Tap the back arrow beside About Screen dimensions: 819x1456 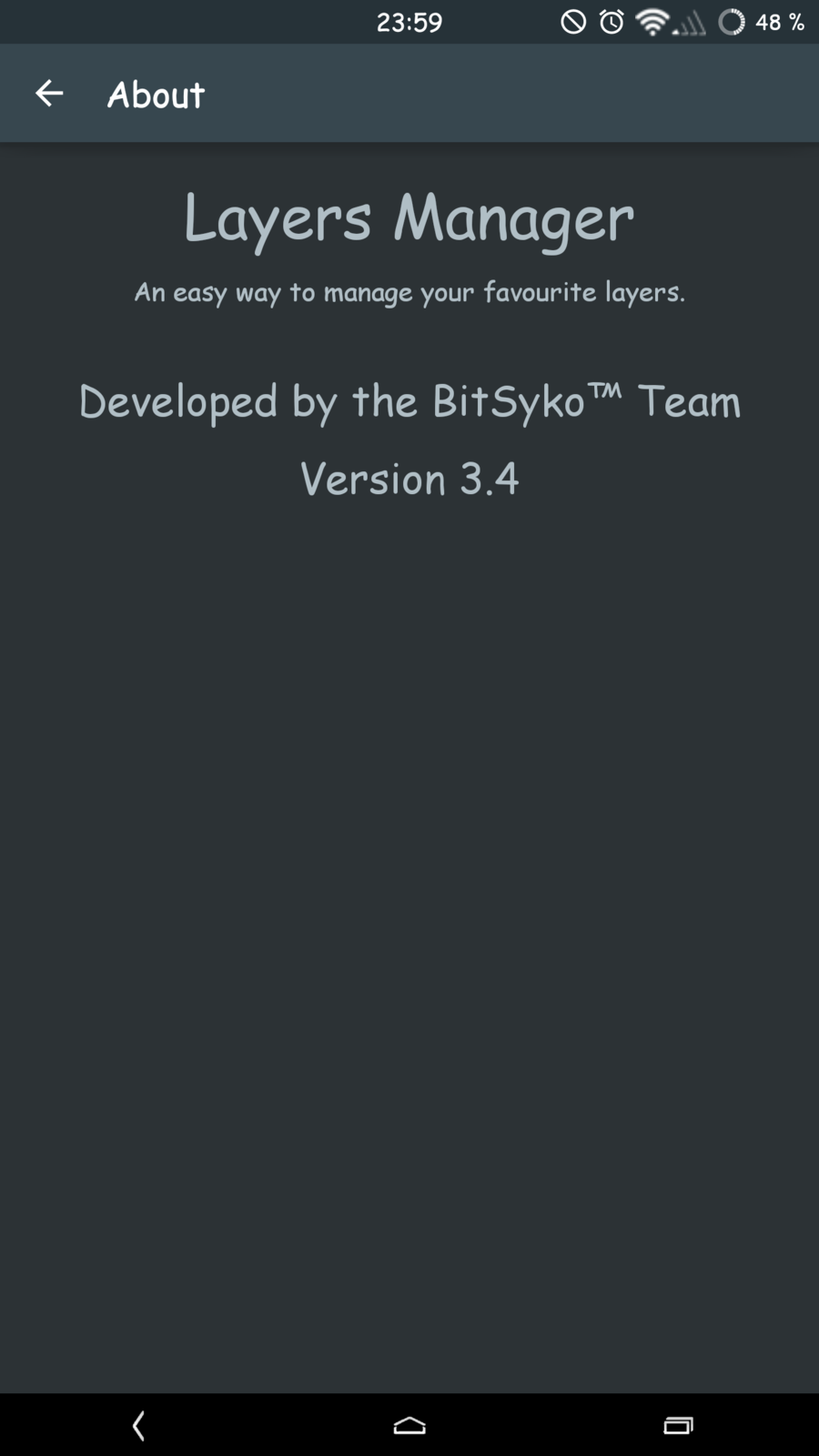[49, 93]
